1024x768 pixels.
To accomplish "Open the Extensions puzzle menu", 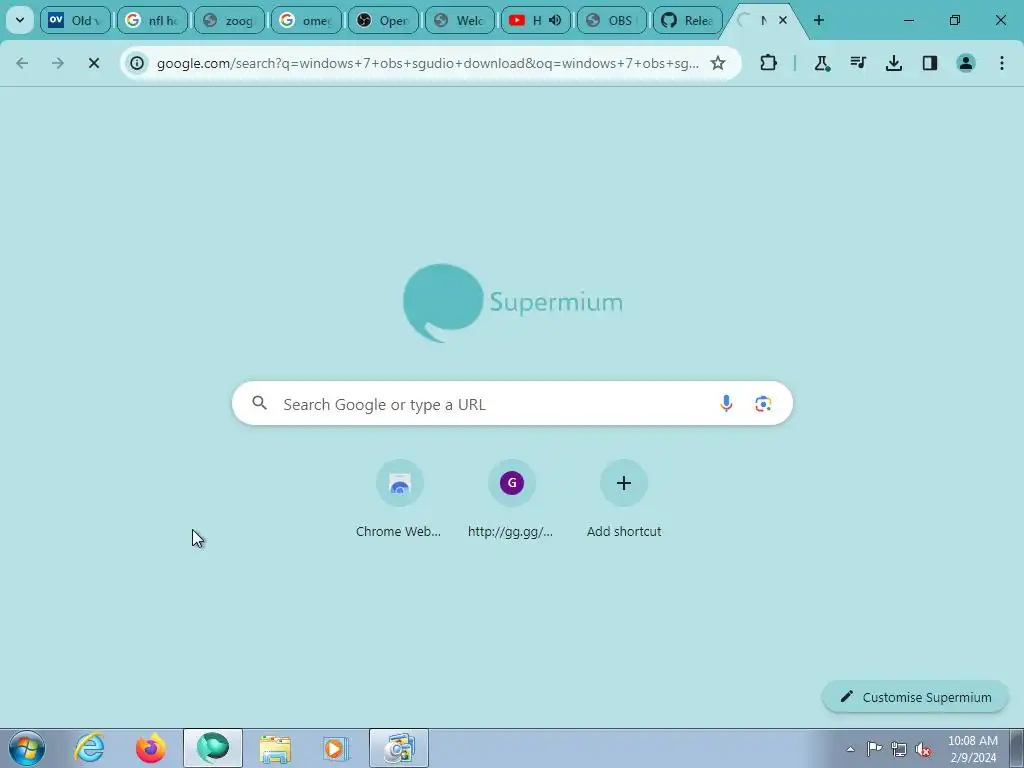I will [769, 63].
